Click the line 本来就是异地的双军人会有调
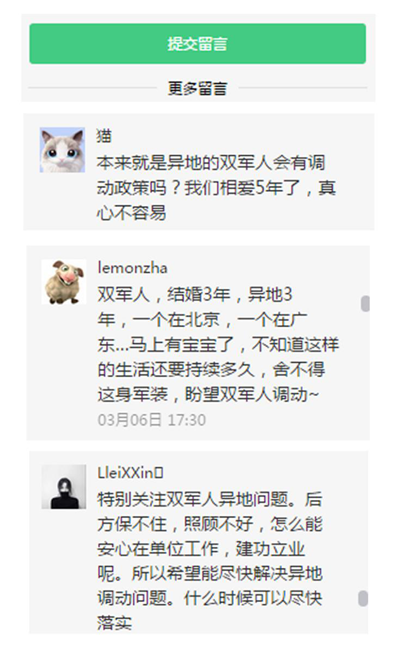The height and width of the screenshot is (654, 400). click(211, 163)
